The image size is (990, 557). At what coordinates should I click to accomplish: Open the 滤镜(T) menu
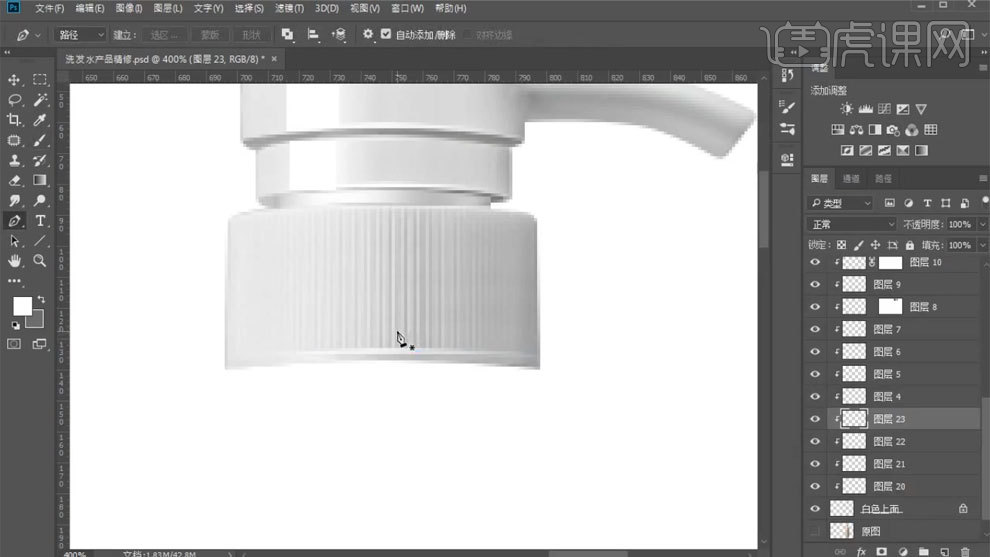289,8
